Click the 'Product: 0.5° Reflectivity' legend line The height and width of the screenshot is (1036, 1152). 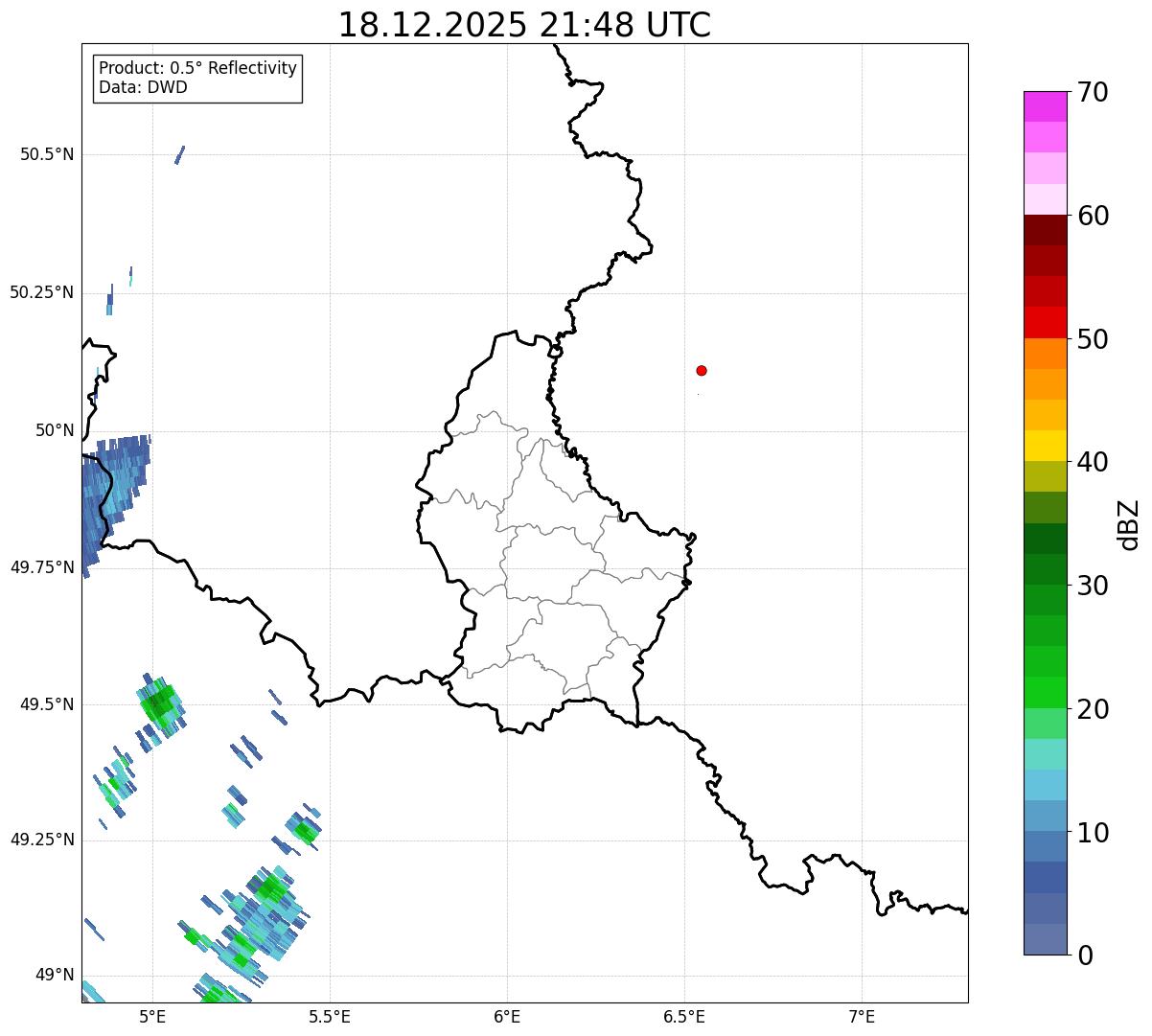[x=197, y=69]
